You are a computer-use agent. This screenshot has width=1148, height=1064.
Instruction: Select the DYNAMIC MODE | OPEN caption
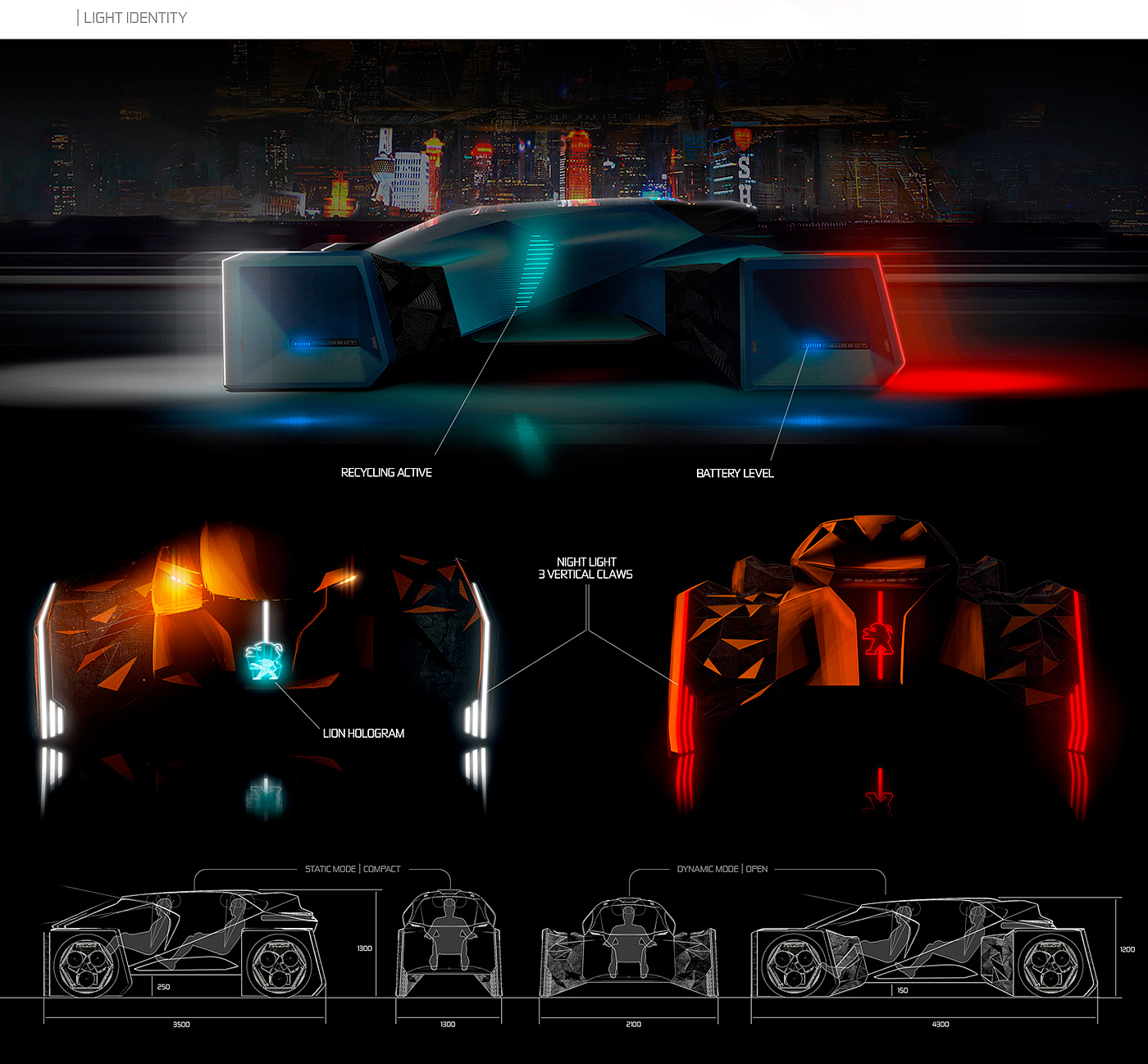(722, 869)
